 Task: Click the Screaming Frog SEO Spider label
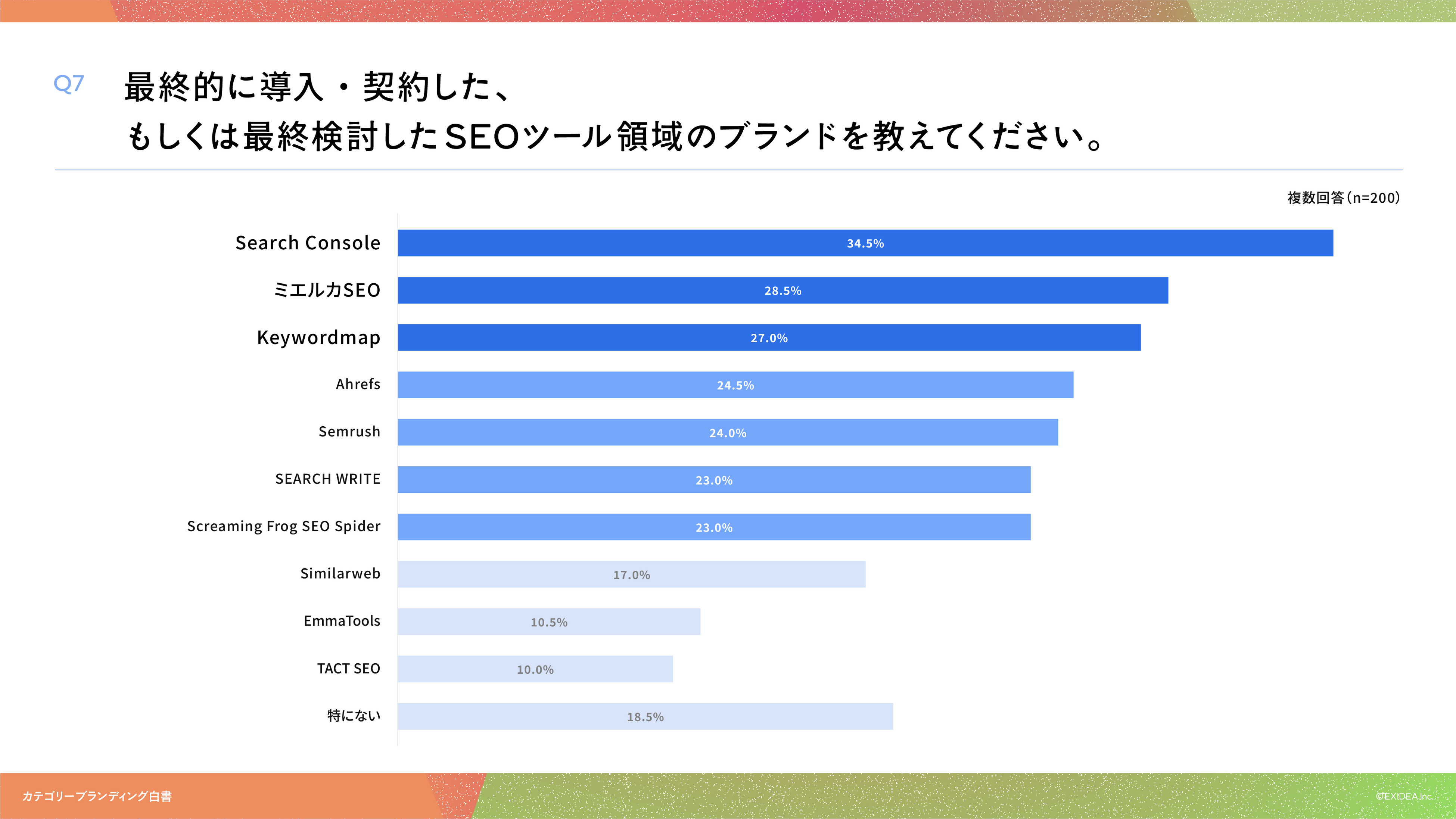[x=284, y=526]
